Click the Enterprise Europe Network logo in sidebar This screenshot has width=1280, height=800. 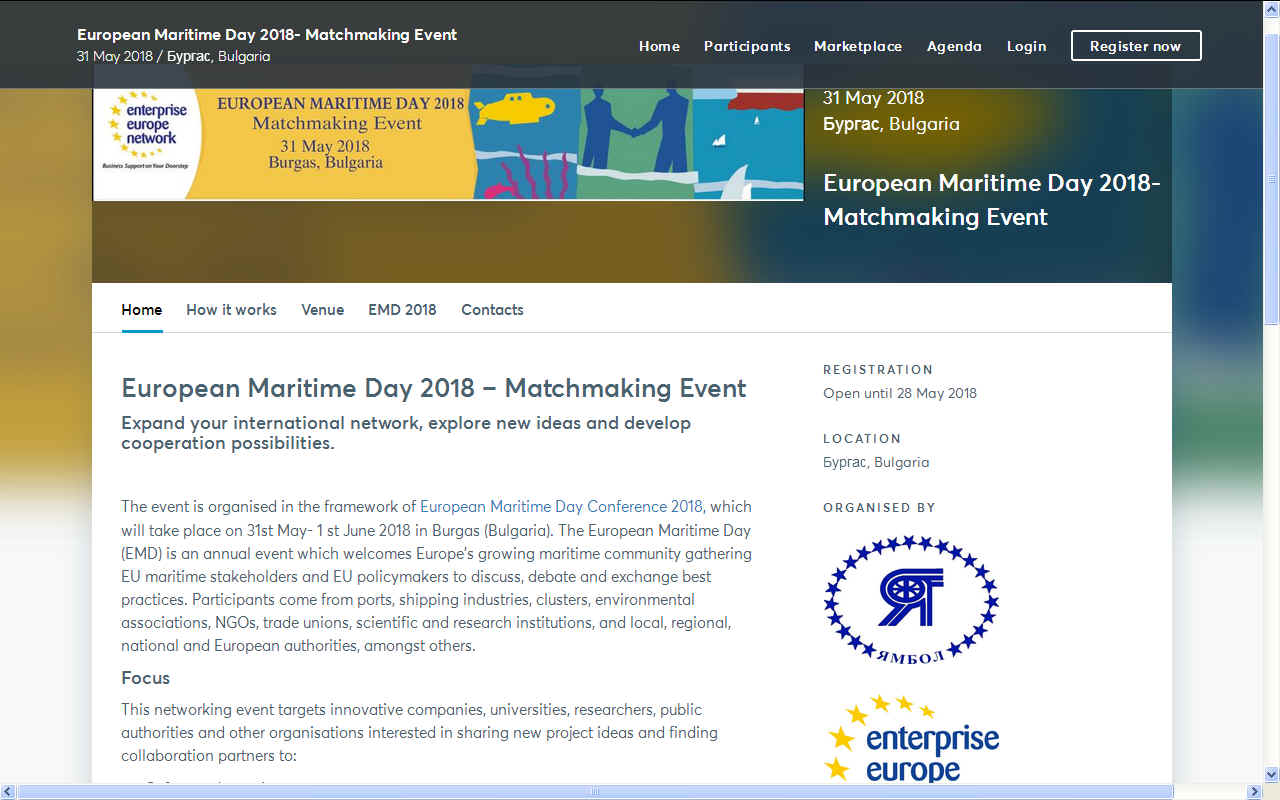pyautogui.click(x=911, y=740)
